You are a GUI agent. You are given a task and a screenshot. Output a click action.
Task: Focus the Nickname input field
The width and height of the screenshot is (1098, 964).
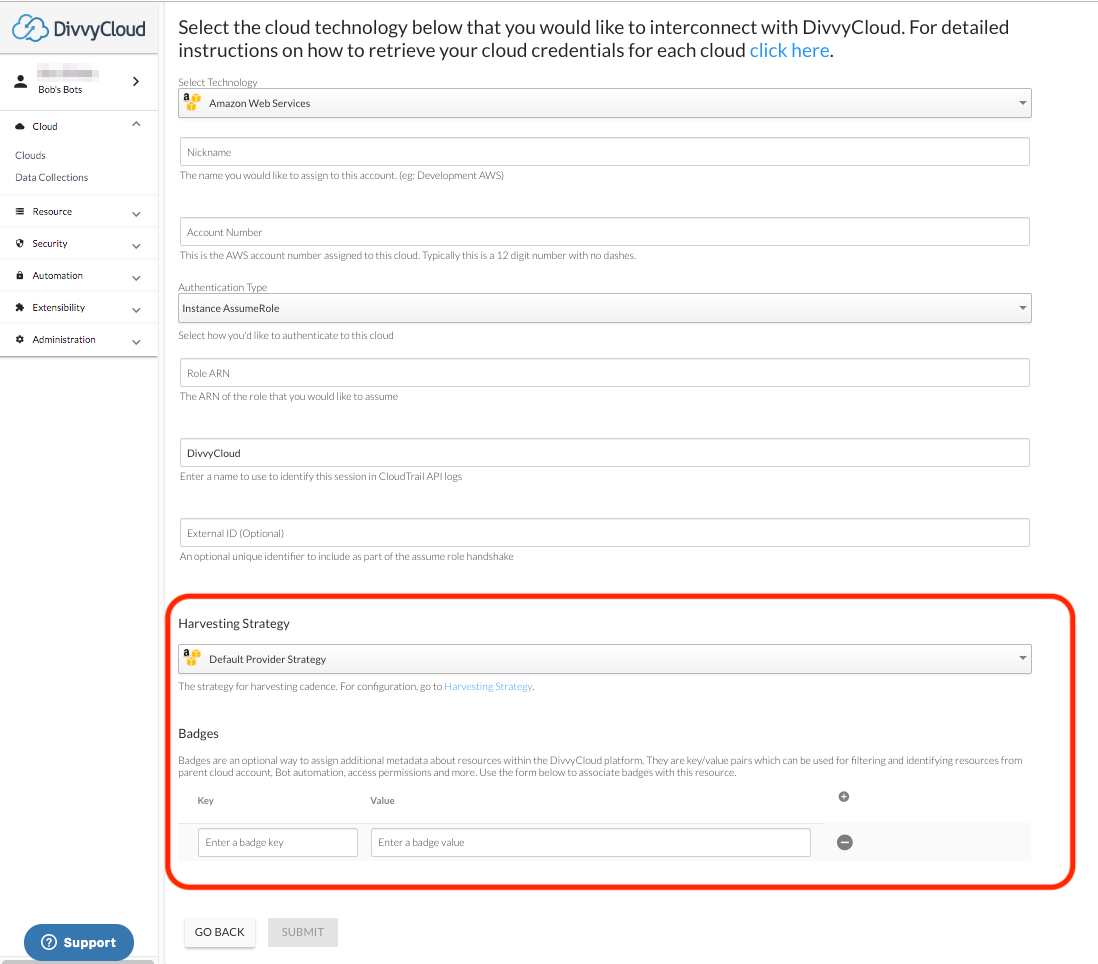[x=605, y=152]
